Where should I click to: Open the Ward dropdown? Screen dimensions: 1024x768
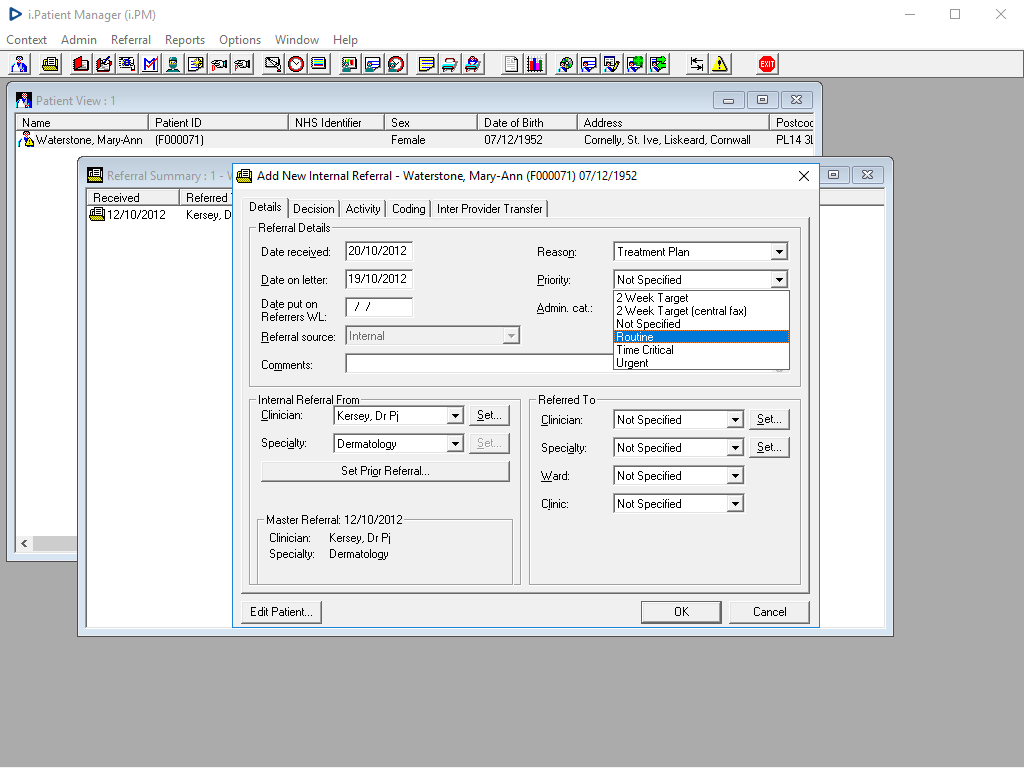(735, 476)
